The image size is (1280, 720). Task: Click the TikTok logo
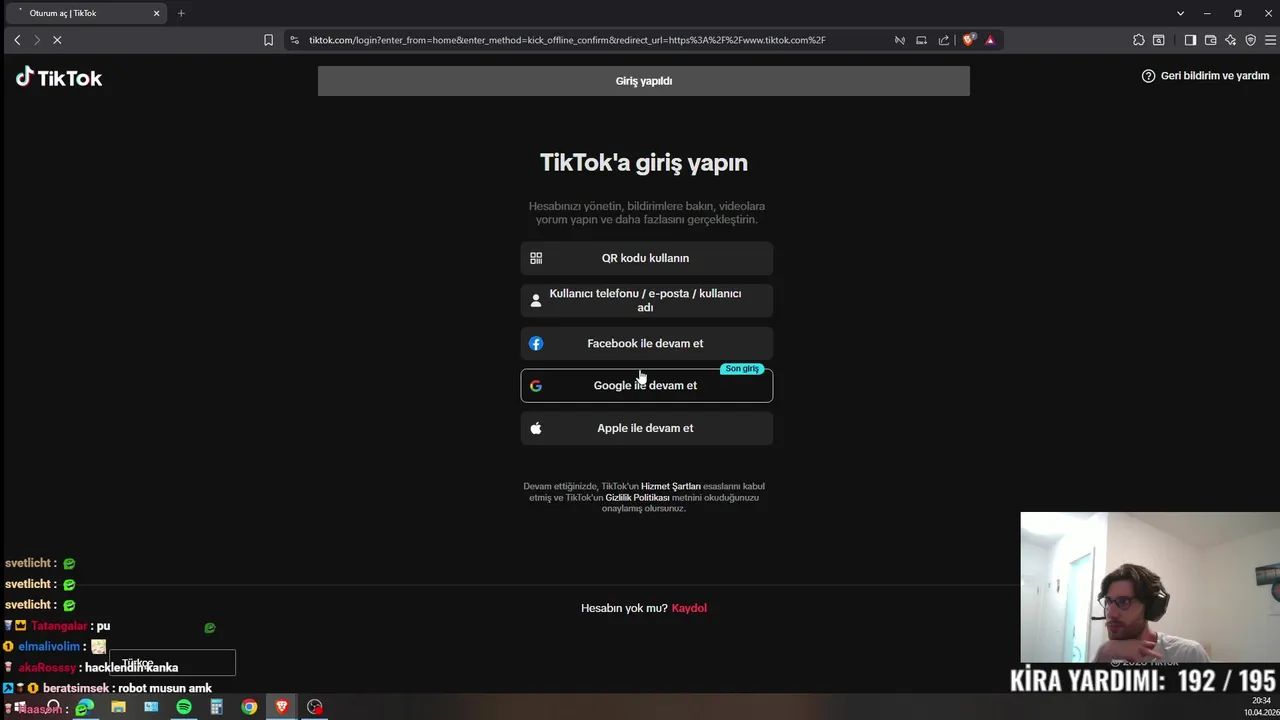click(59, 78)
